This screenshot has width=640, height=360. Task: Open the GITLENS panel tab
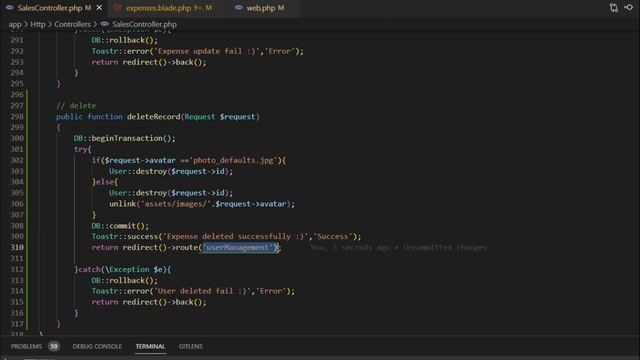[191, 347]
